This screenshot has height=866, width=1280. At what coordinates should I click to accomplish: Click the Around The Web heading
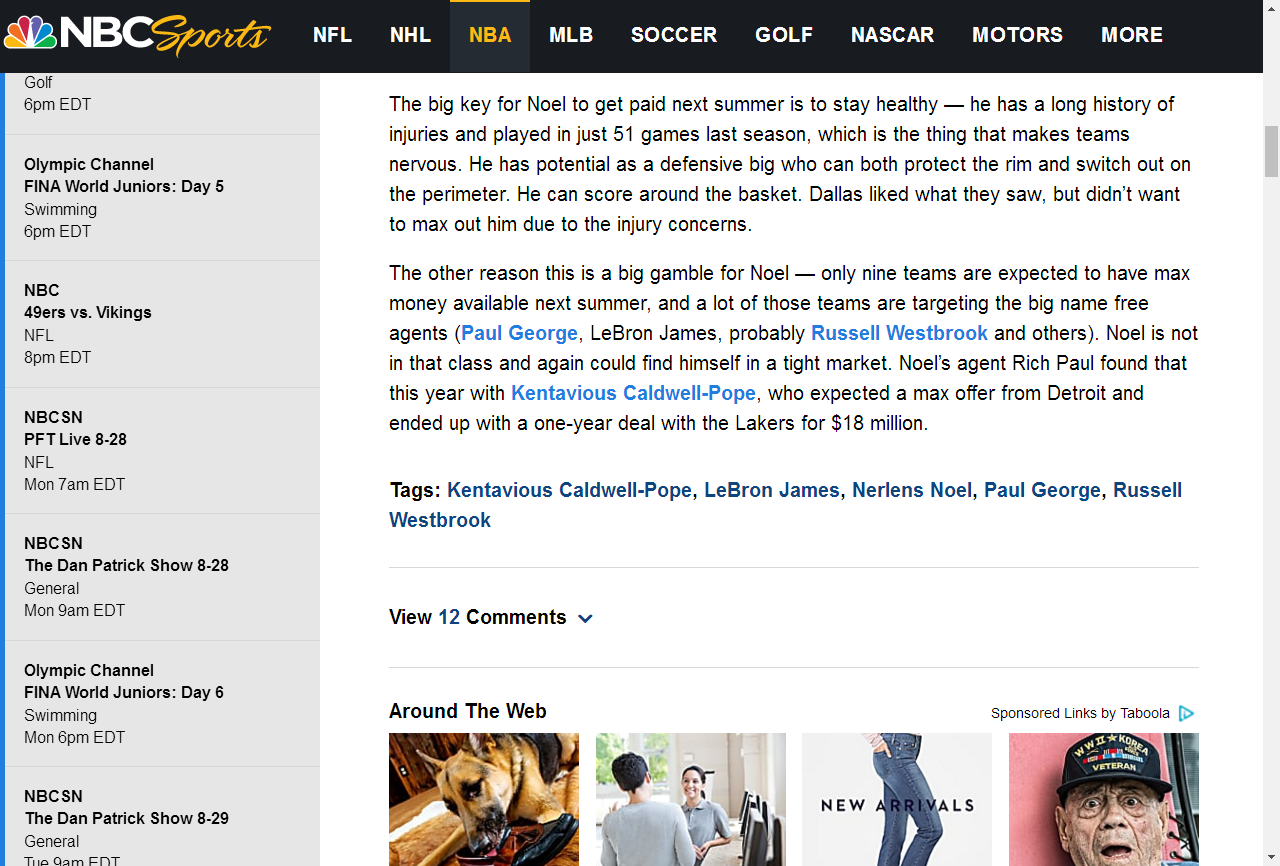(x=468, y=711)
